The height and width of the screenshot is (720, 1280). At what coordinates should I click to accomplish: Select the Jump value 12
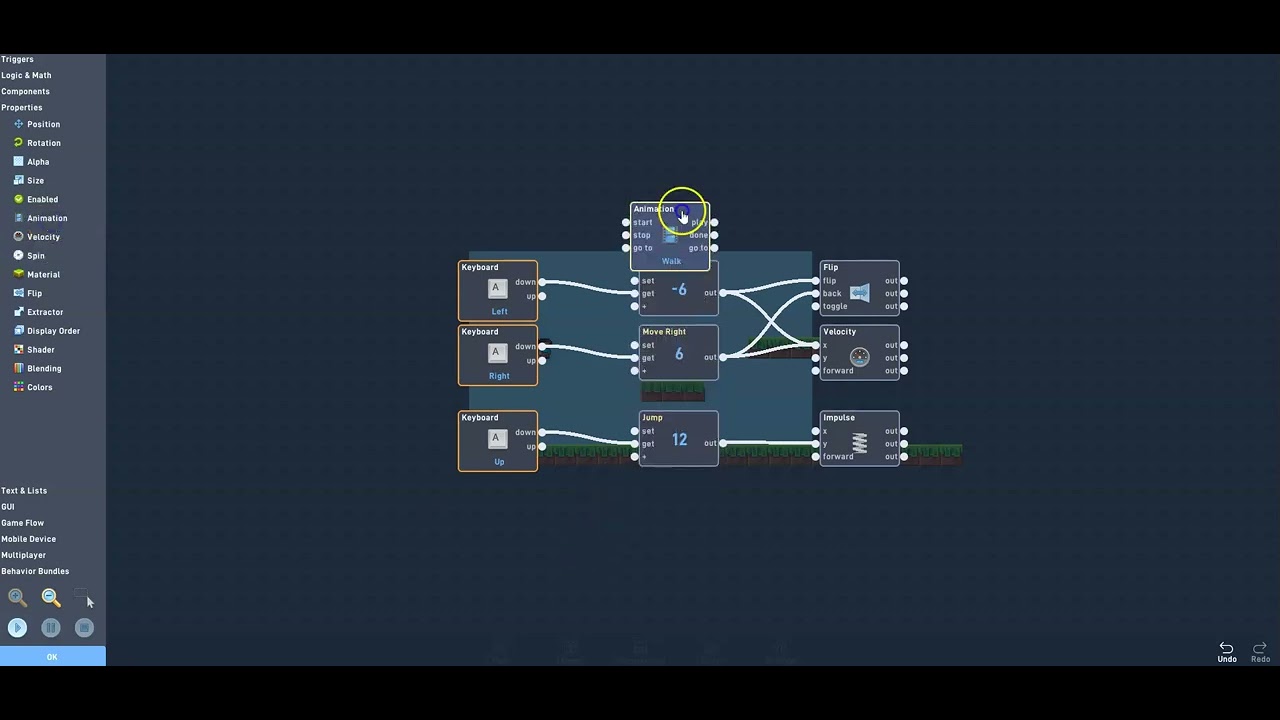(680, 440)
